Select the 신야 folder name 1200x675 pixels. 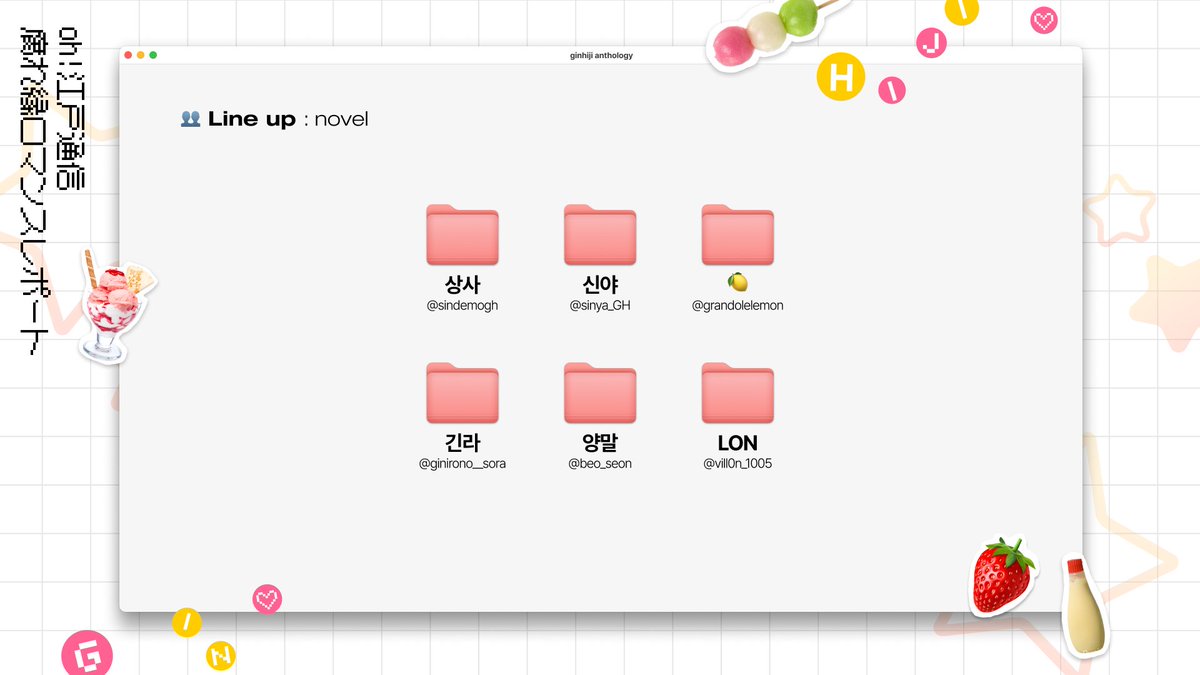tap(600, 284)
